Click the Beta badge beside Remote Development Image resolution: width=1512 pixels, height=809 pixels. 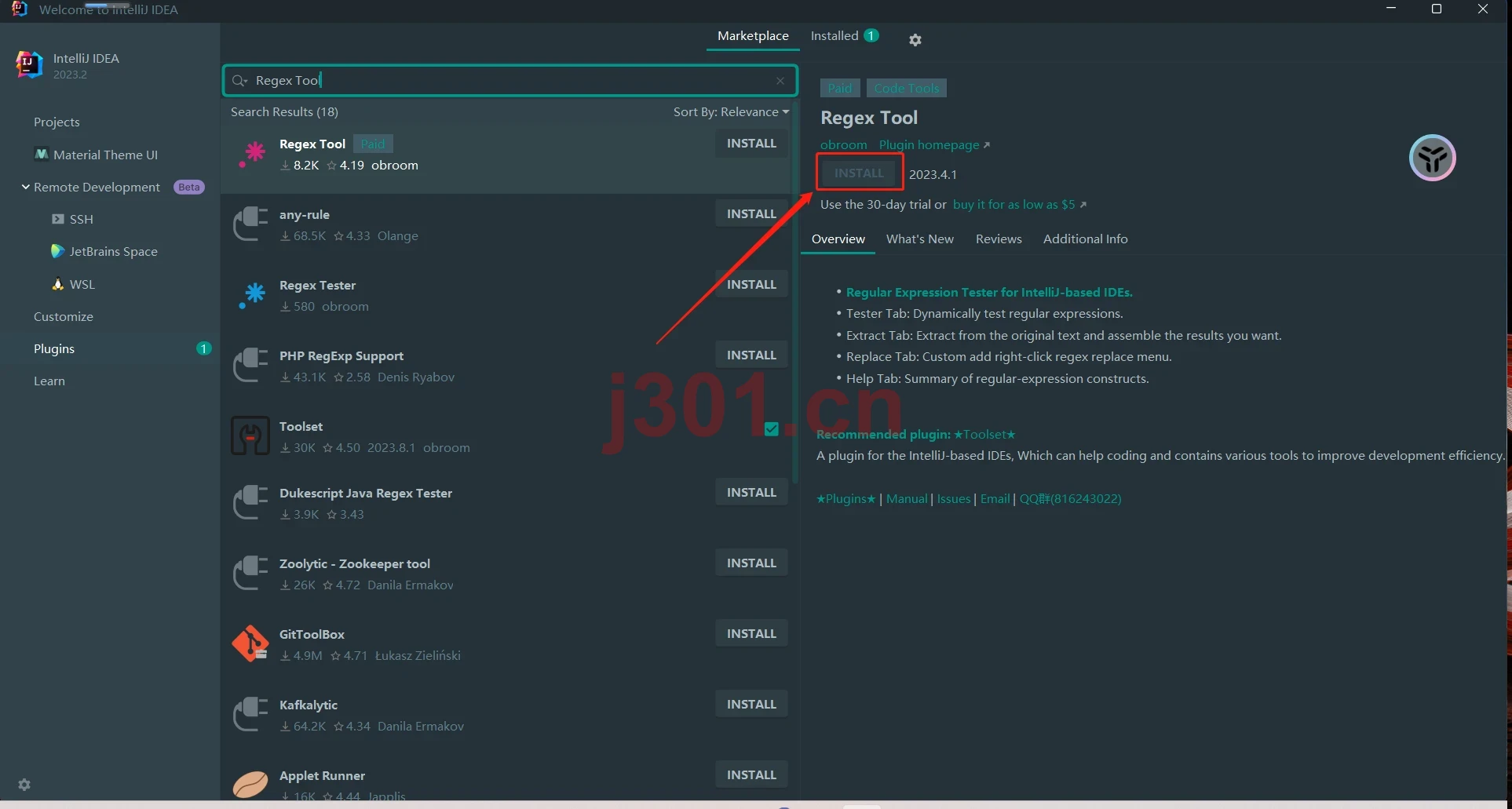pos(188,188)
